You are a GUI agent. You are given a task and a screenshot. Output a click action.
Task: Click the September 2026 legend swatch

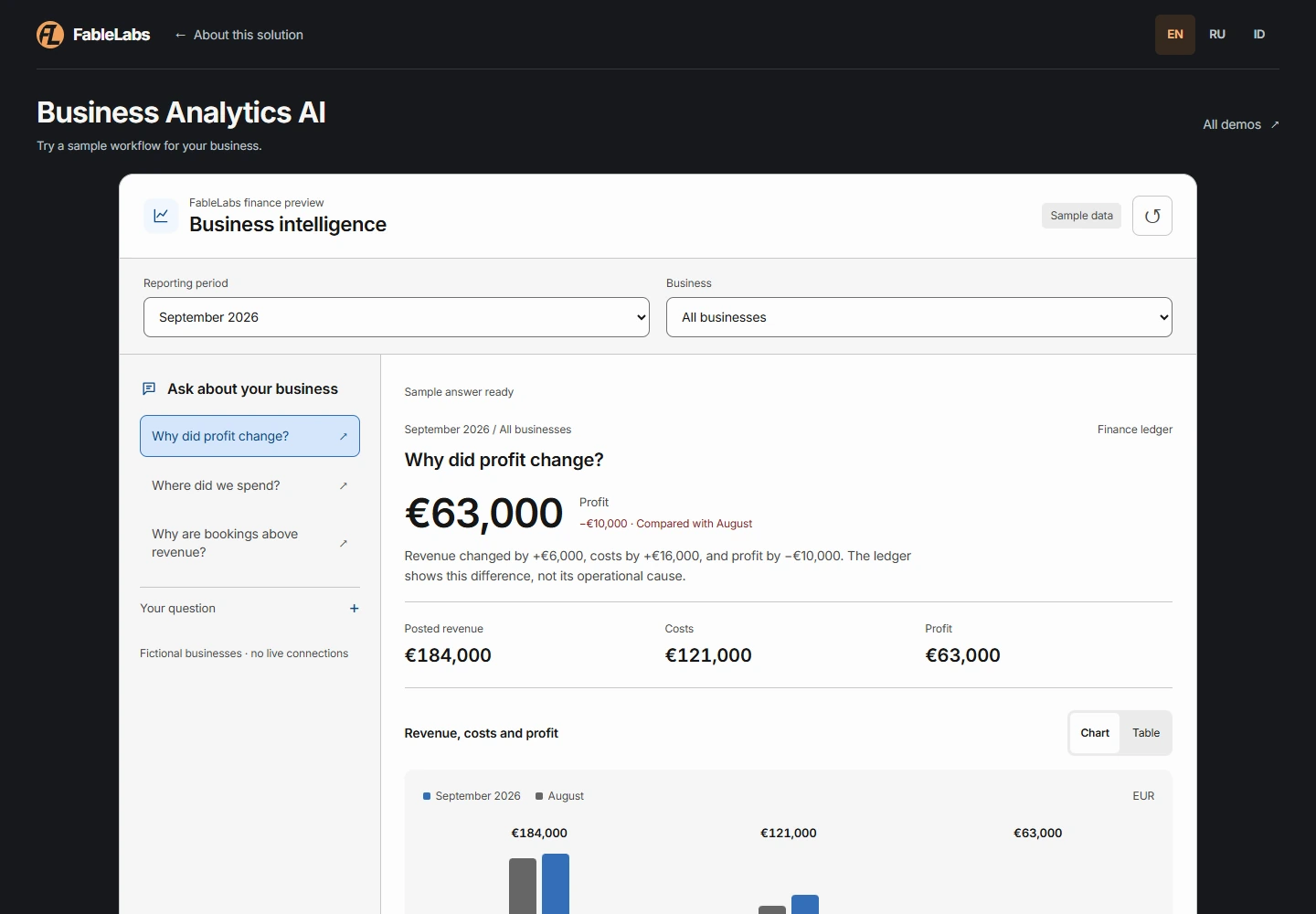[427, 796]
